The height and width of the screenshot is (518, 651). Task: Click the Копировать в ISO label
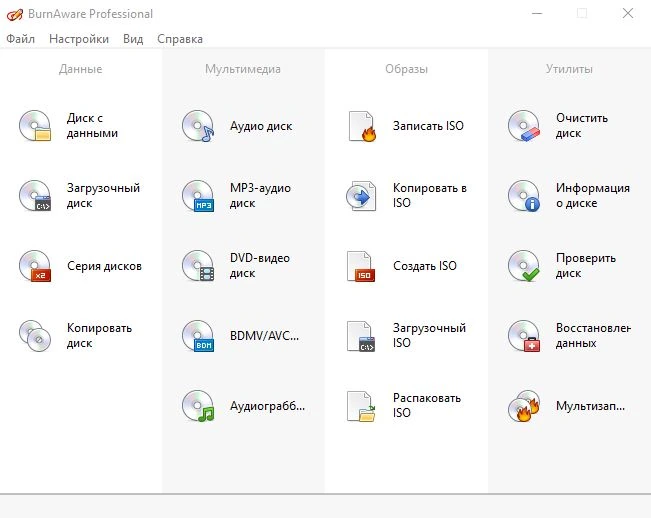point(430,195)
